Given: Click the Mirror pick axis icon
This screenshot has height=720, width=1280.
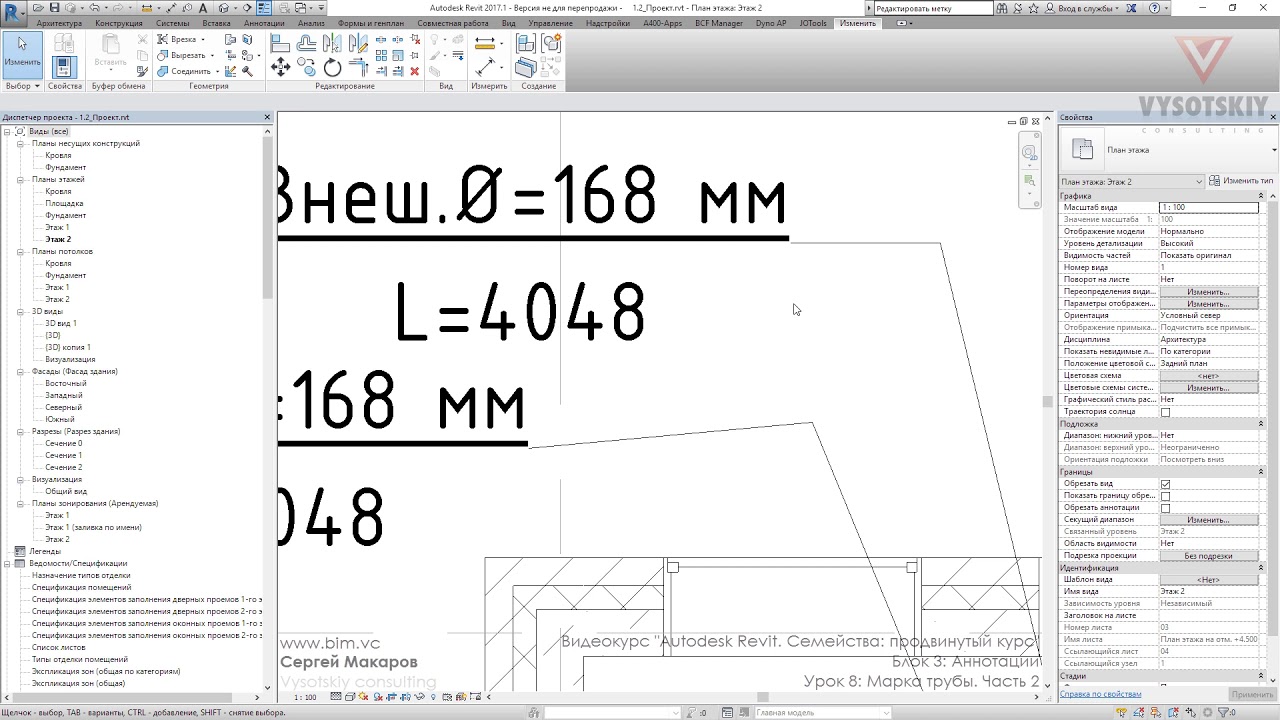Looking at the screenshot, I should click(332, 43).
